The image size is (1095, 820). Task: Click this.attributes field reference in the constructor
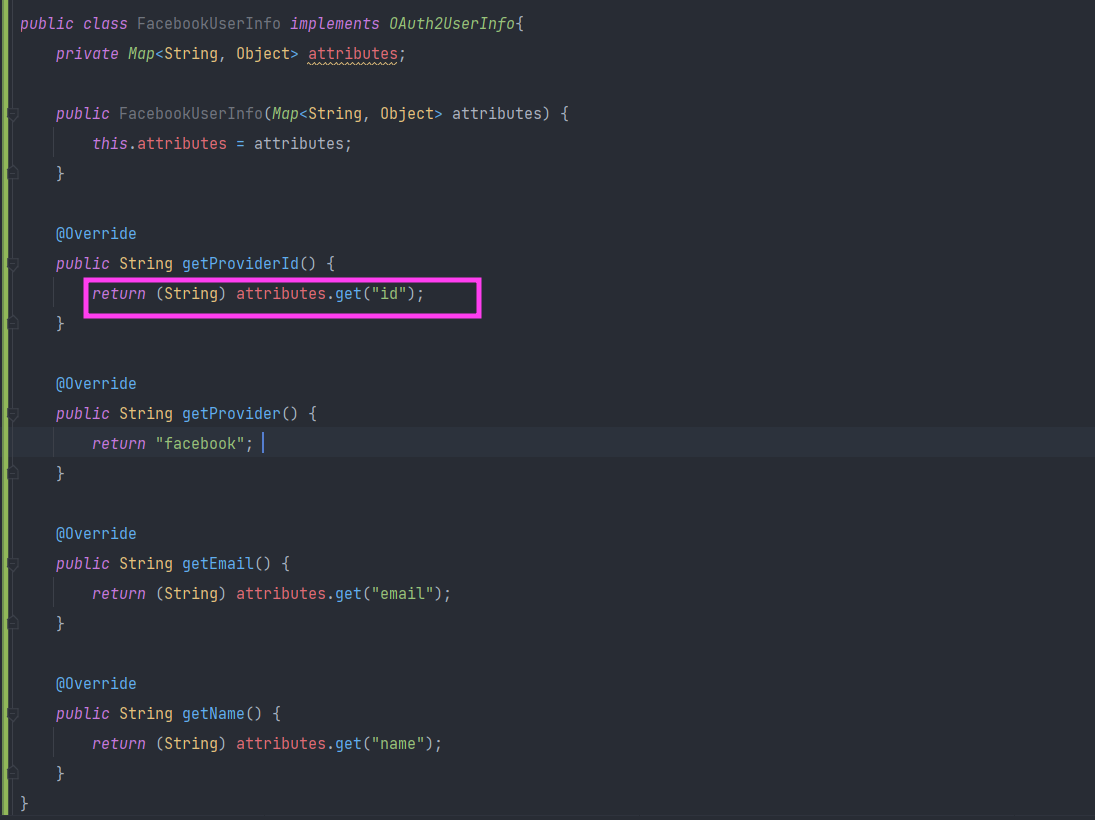click(x=182, y=144)
